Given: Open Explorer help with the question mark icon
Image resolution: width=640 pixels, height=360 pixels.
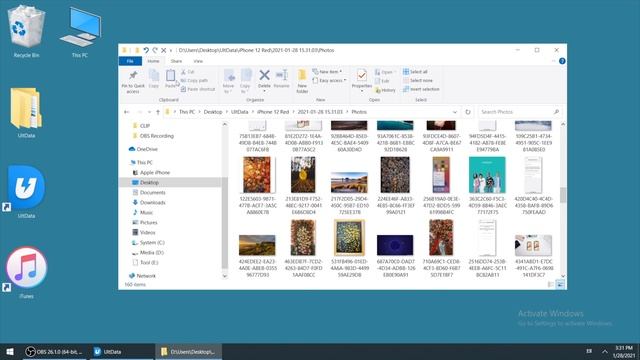Looking at the screenshot, I should [562, 61].
